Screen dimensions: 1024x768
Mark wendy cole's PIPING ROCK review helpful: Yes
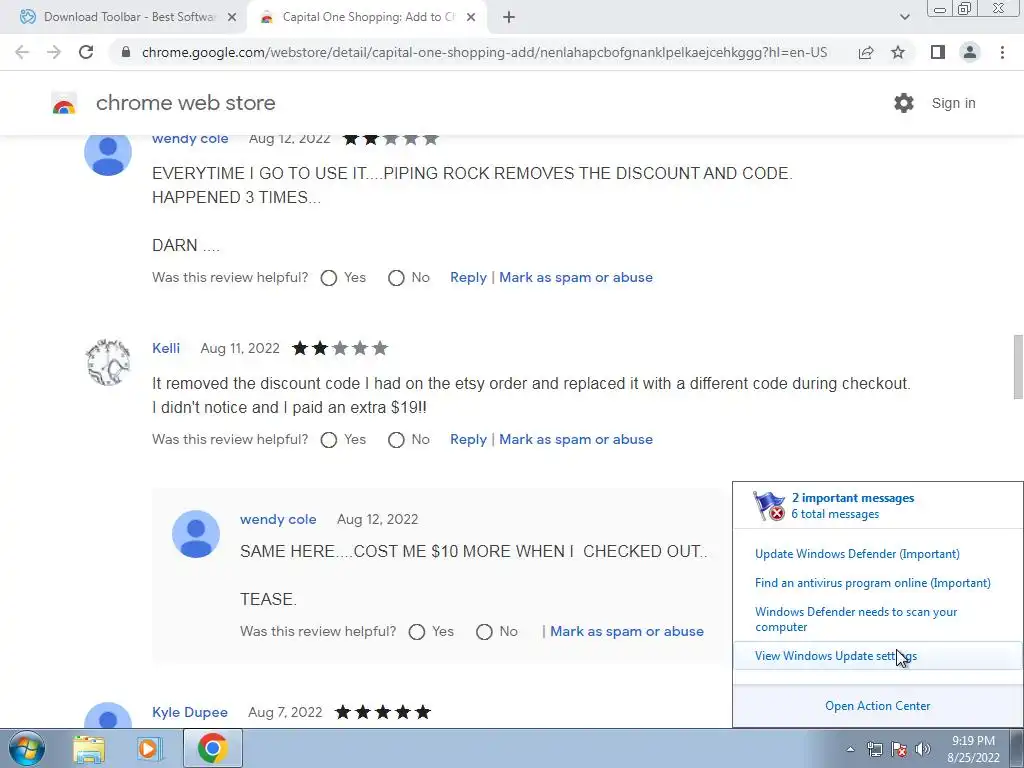pos(329,278)
